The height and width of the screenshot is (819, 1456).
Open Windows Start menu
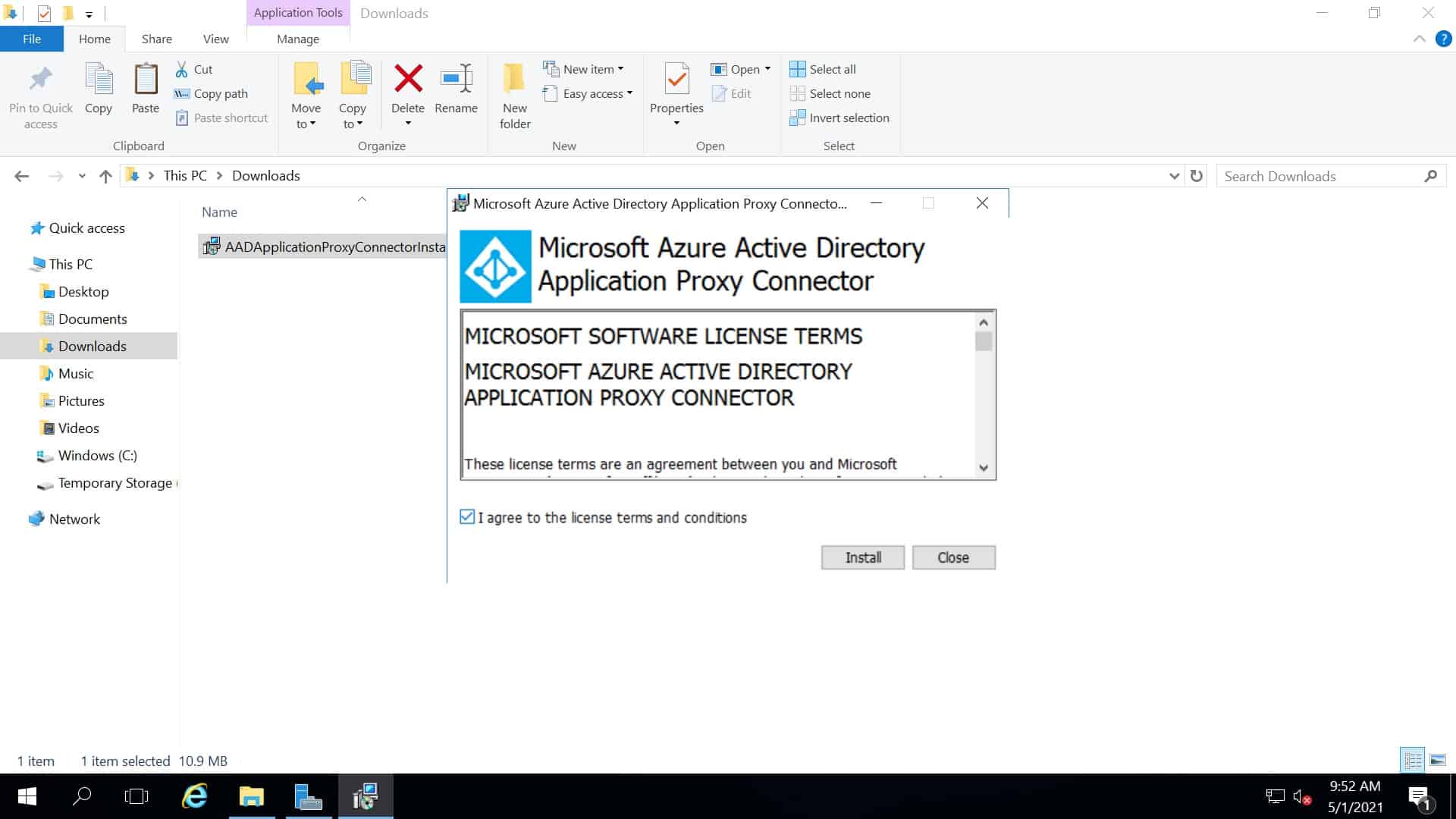coord(27,796)
